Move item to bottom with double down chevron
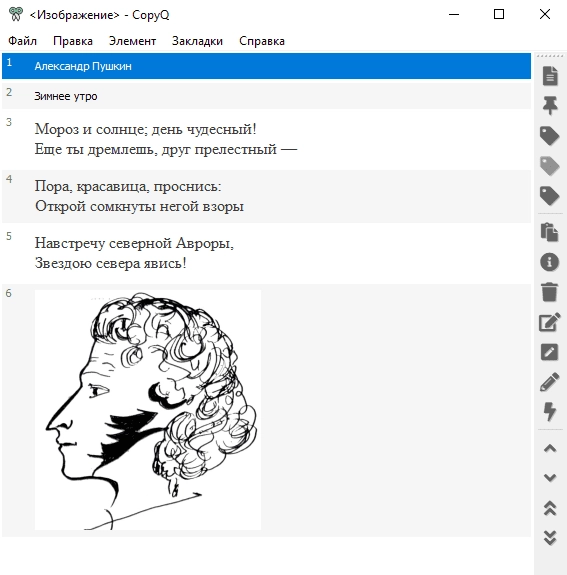This screenshot has height=575, width=567. (x=550, y=538)
